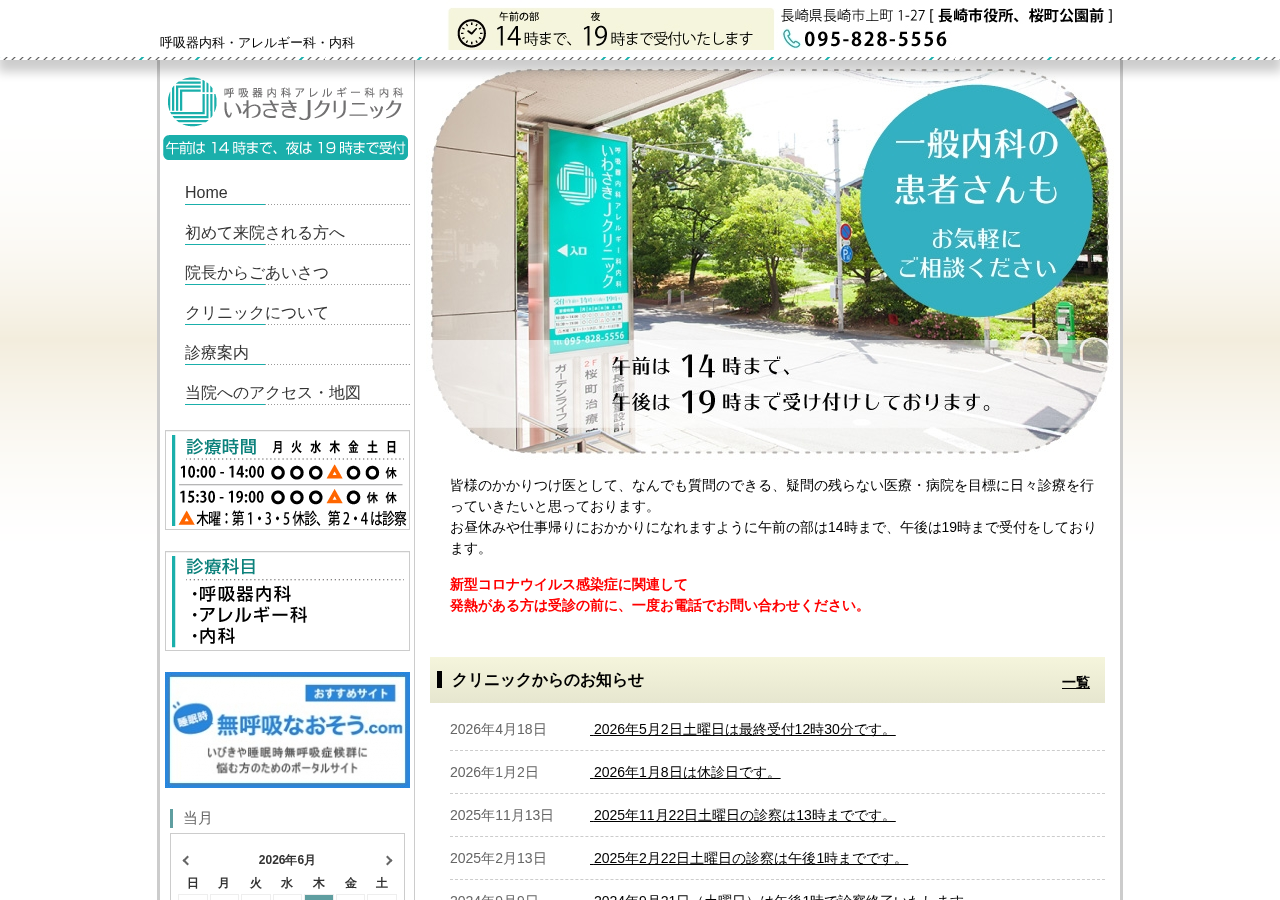
Task: Click the 診療科目 departments image
Action: pyautogui.click(x=287, y=601)
